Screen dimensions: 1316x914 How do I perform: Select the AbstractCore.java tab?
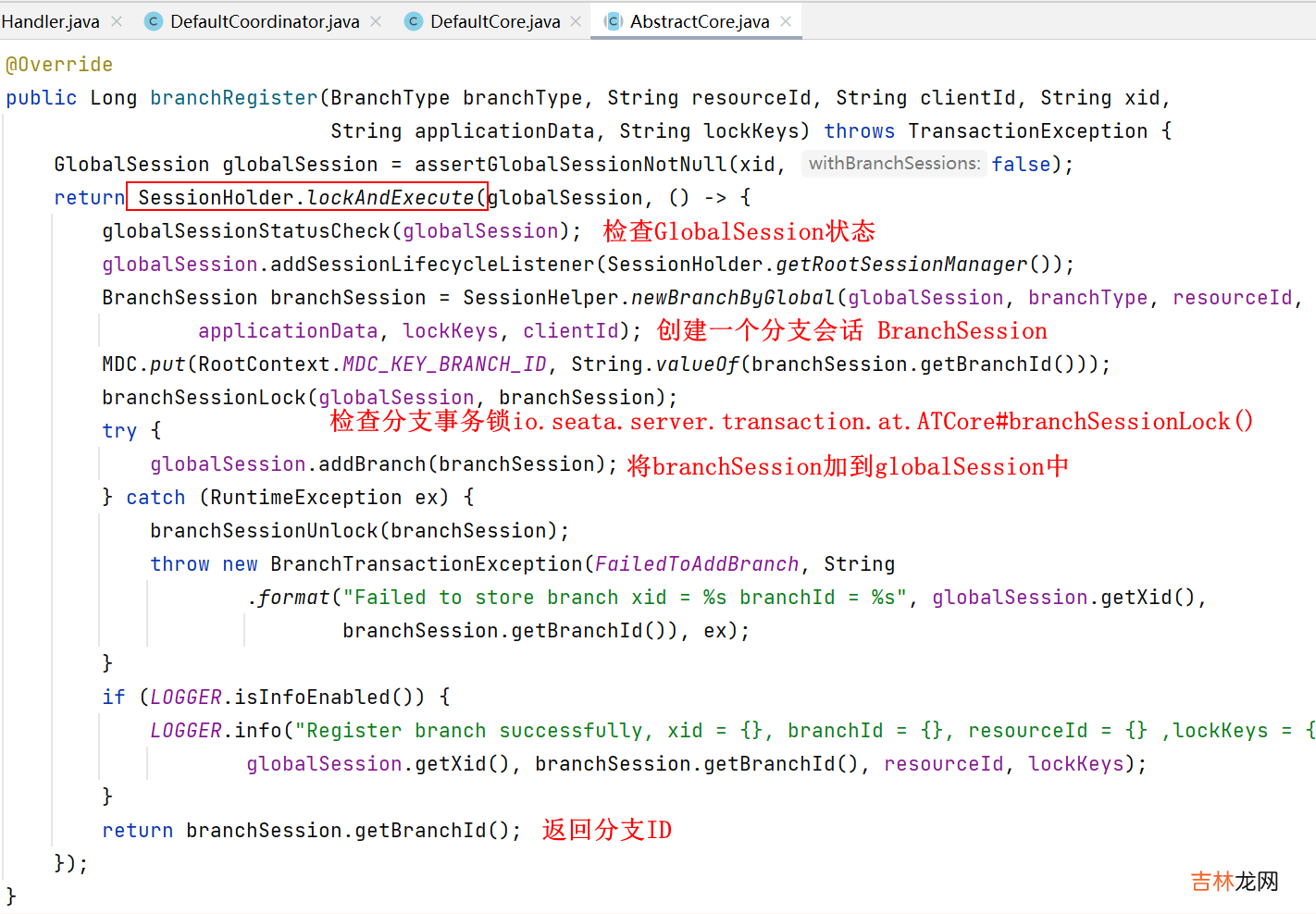699,21
